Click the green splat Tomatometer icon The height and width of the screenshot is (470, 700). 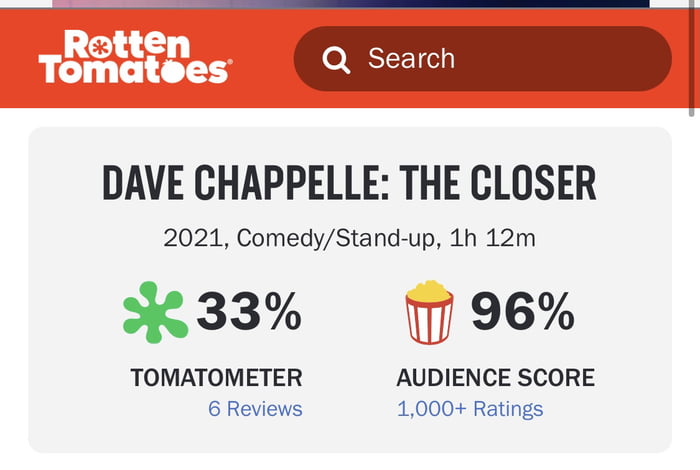click(154, 313)
